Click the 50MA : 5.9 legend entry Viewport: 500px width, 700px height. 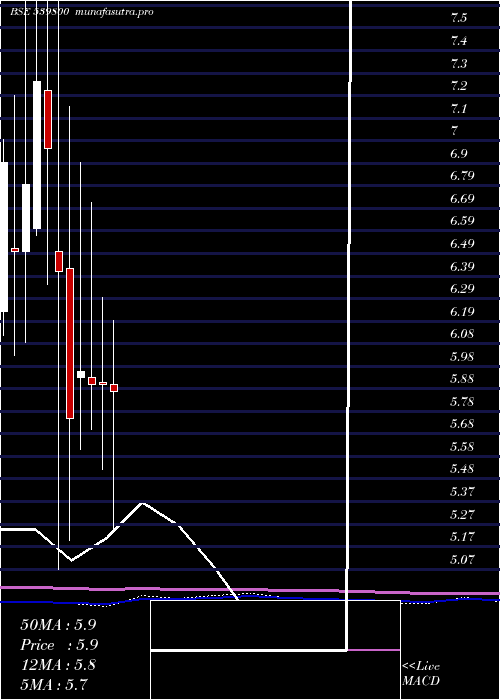[x=58, y=625]
